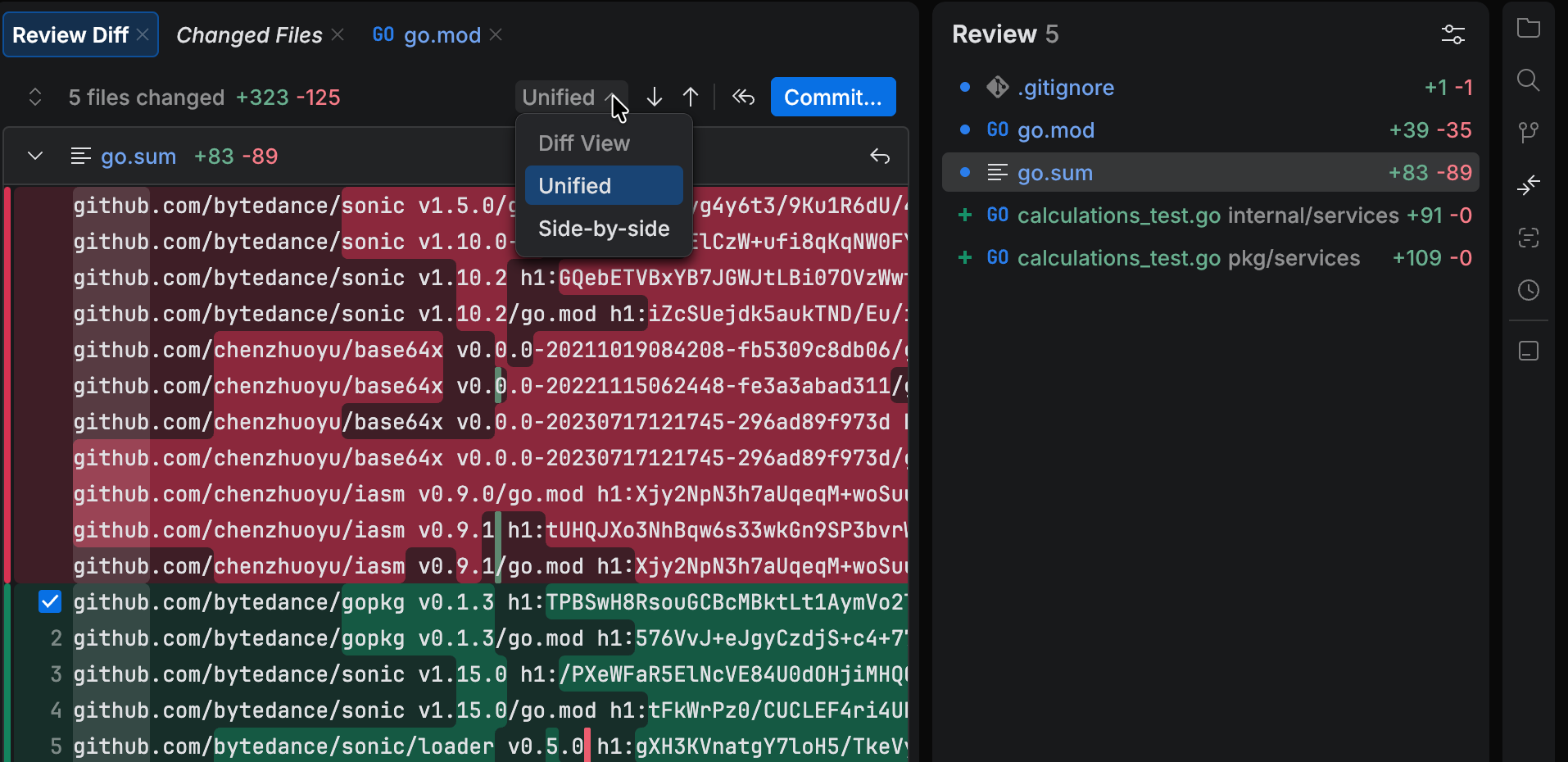This screenshot has height=762, width=1568.
Task: Select calculations_test.go in internal/services
Action: tap(1211, 215)
